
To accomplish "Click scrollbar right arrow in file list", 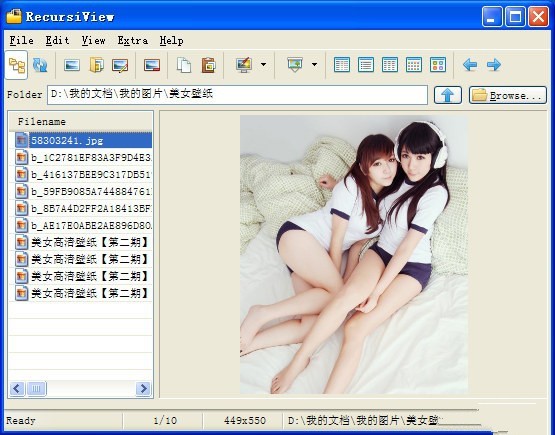I will pyautogui.click(x=143, y=389).
